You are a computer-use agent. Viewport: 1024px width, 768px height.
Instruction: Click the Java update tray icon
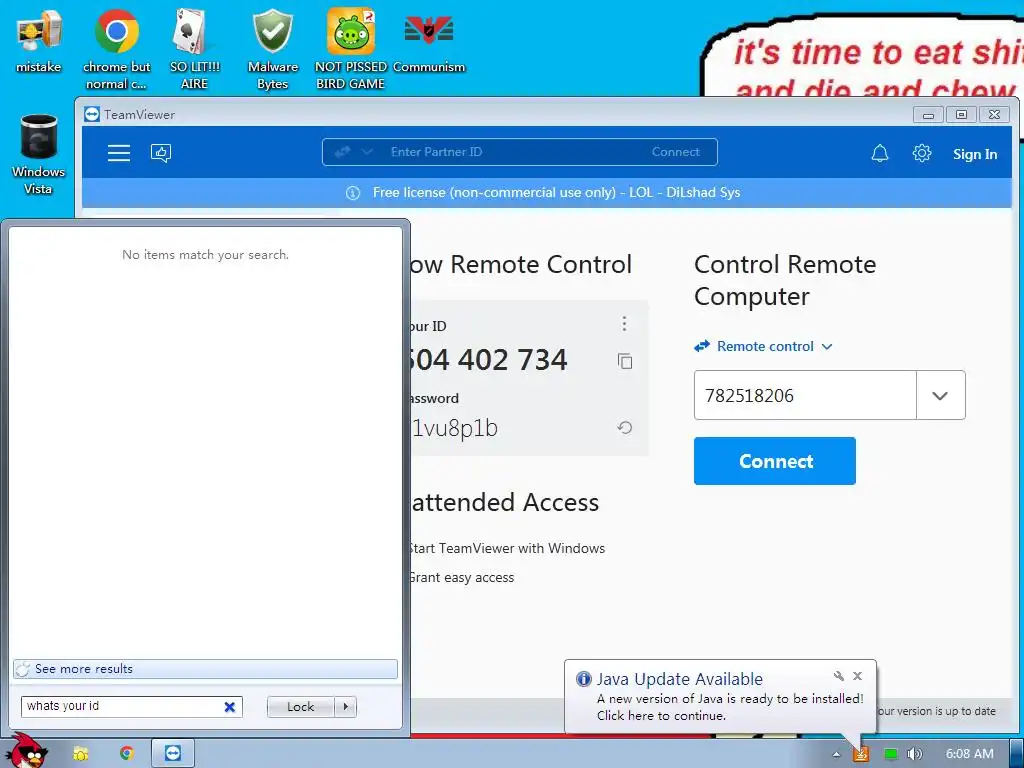click(x=861, y=754)
